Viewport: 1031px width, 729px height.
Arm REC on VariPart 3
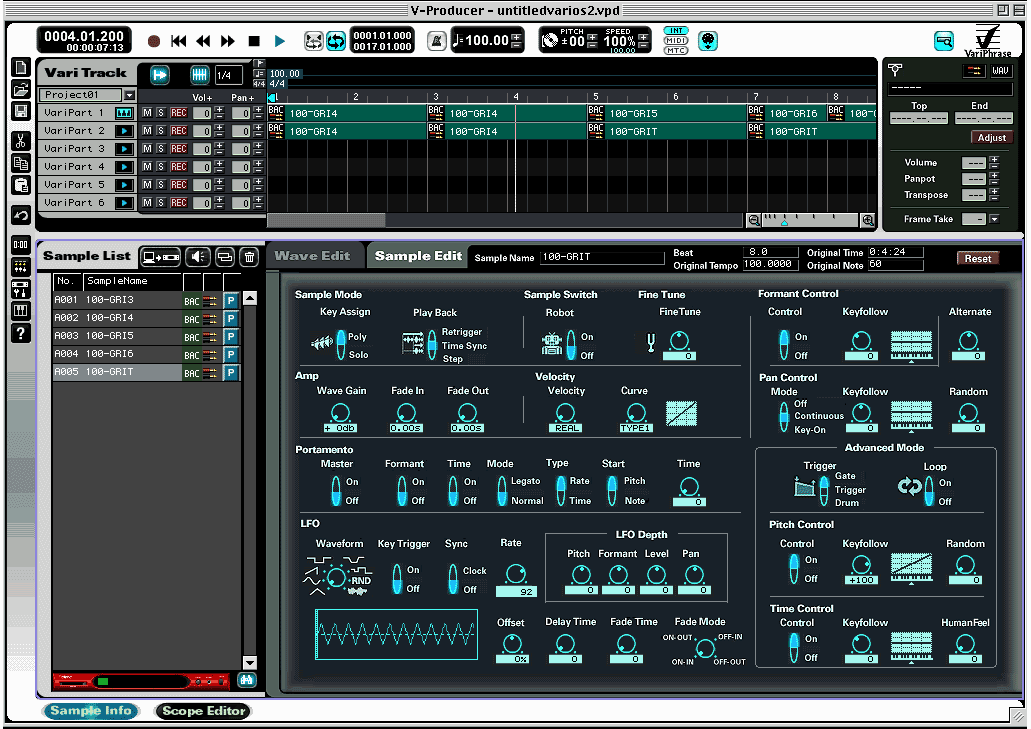click(179, 149)
